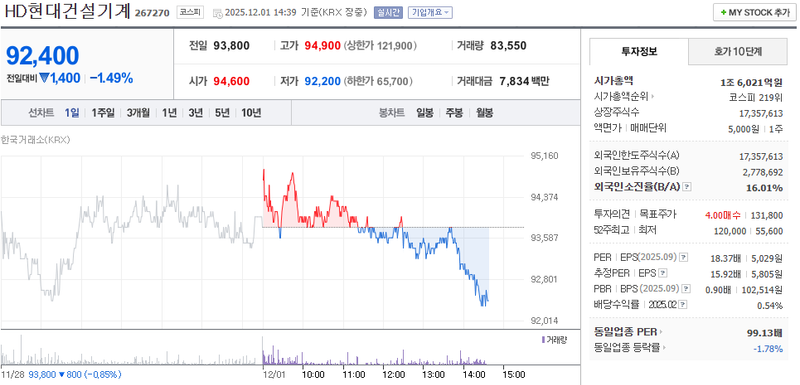Show the 주봉 weekly candle chart
This screenshot has height=385, width=800.
tap(455, 113)
